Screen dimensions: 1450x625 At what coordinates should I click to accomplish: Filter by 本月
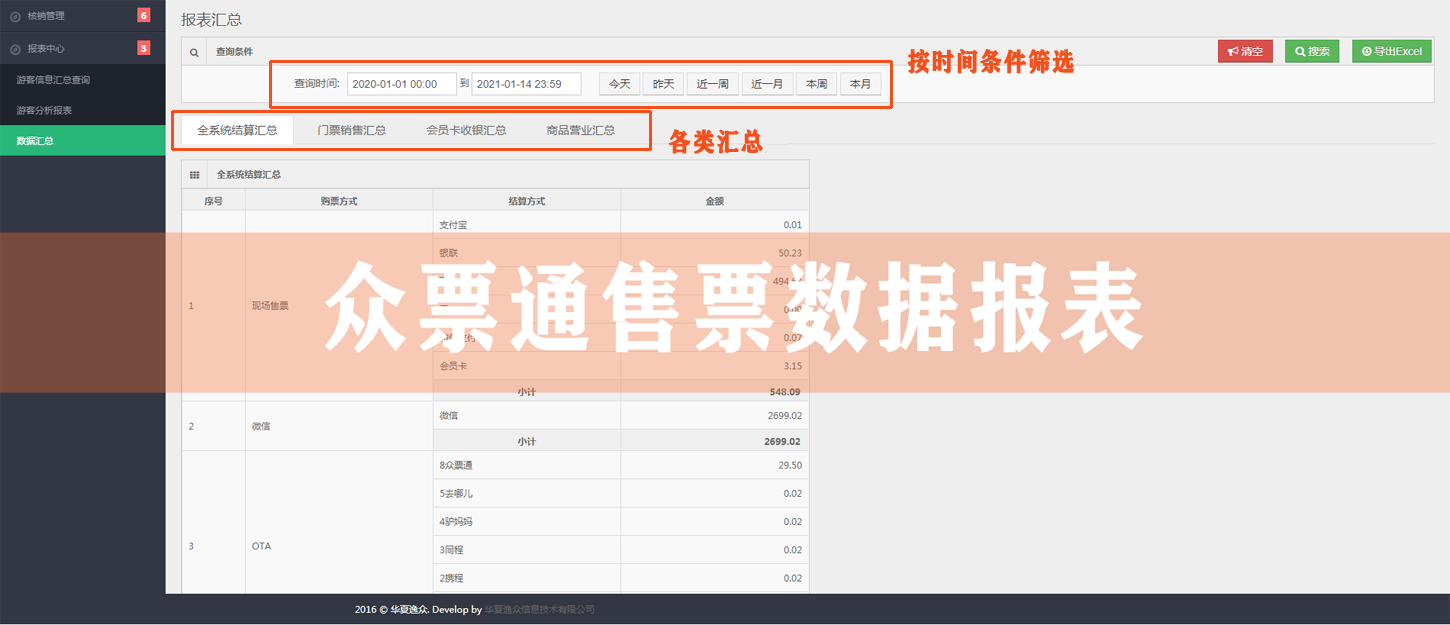(860, 84)
